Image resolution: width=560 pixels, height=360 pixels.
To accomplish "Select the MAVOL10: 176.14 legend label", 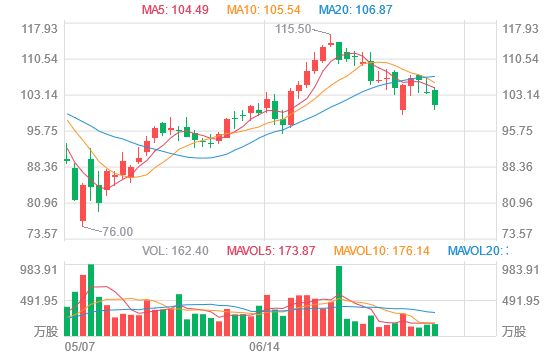I will pyautogui.click(x=381, y=251).
